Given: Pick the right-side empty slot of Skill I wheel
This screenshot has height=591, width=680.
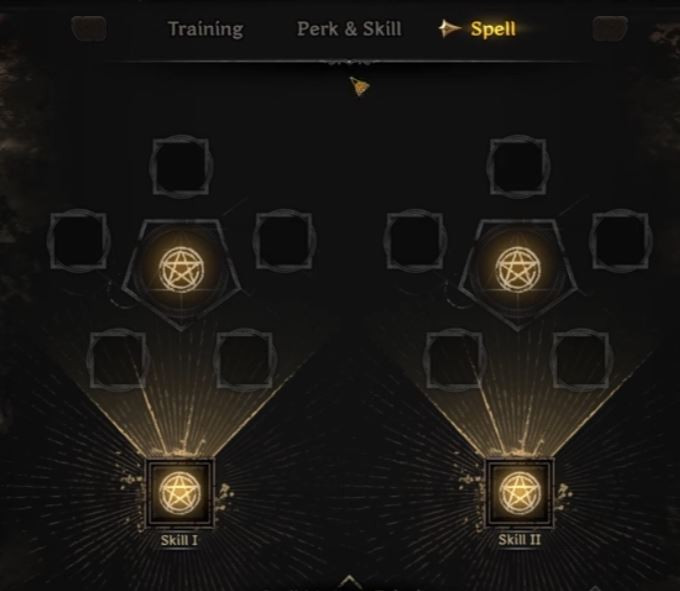Looking at the screenshot, I should tap(284, 241).
